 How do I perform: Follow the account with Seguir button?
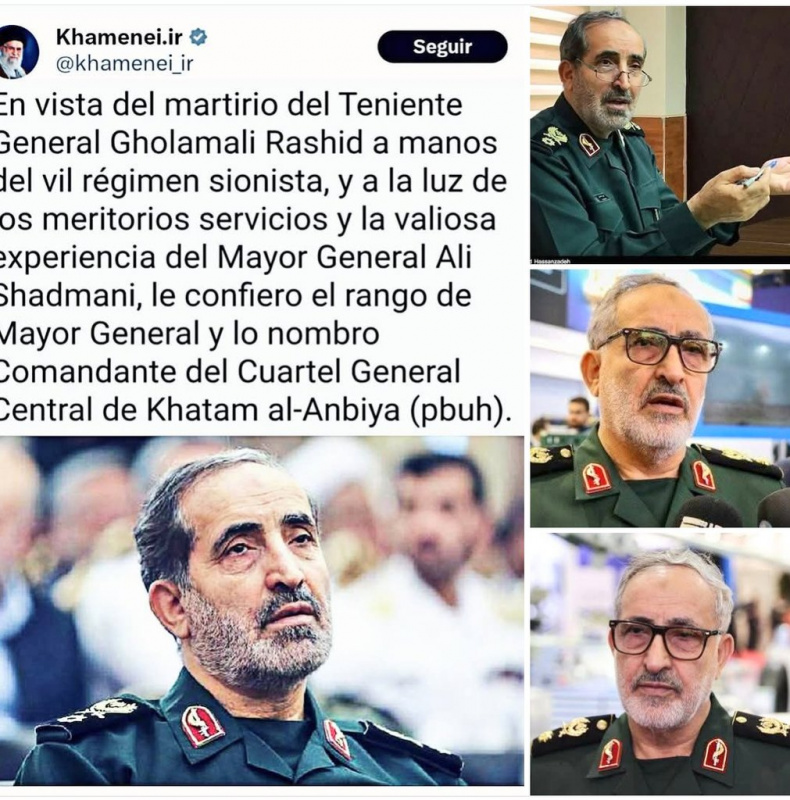coord(442,46)
